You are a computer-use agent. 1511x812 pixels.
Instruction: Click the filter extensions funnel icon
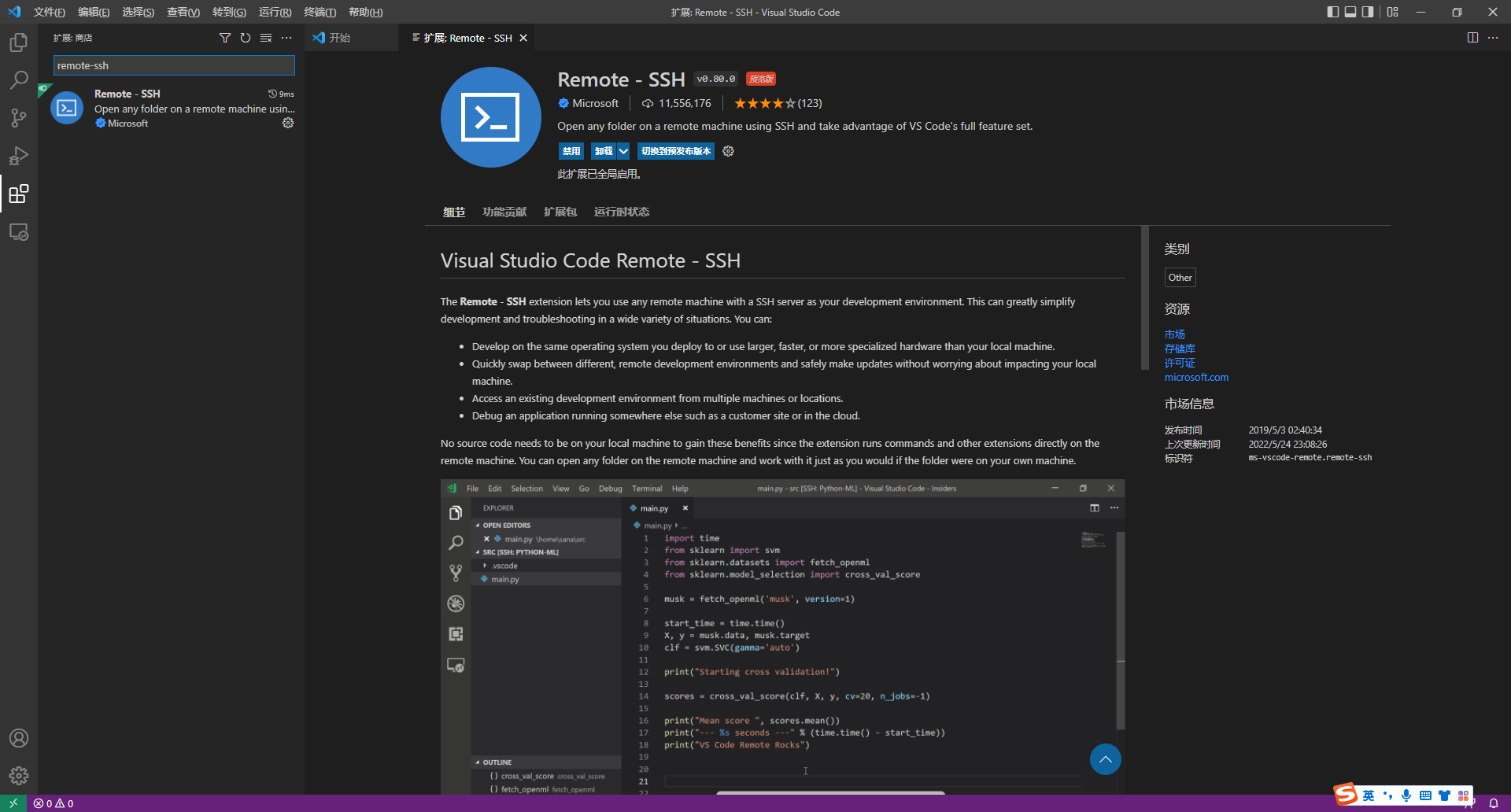click(x=225, y=38)
